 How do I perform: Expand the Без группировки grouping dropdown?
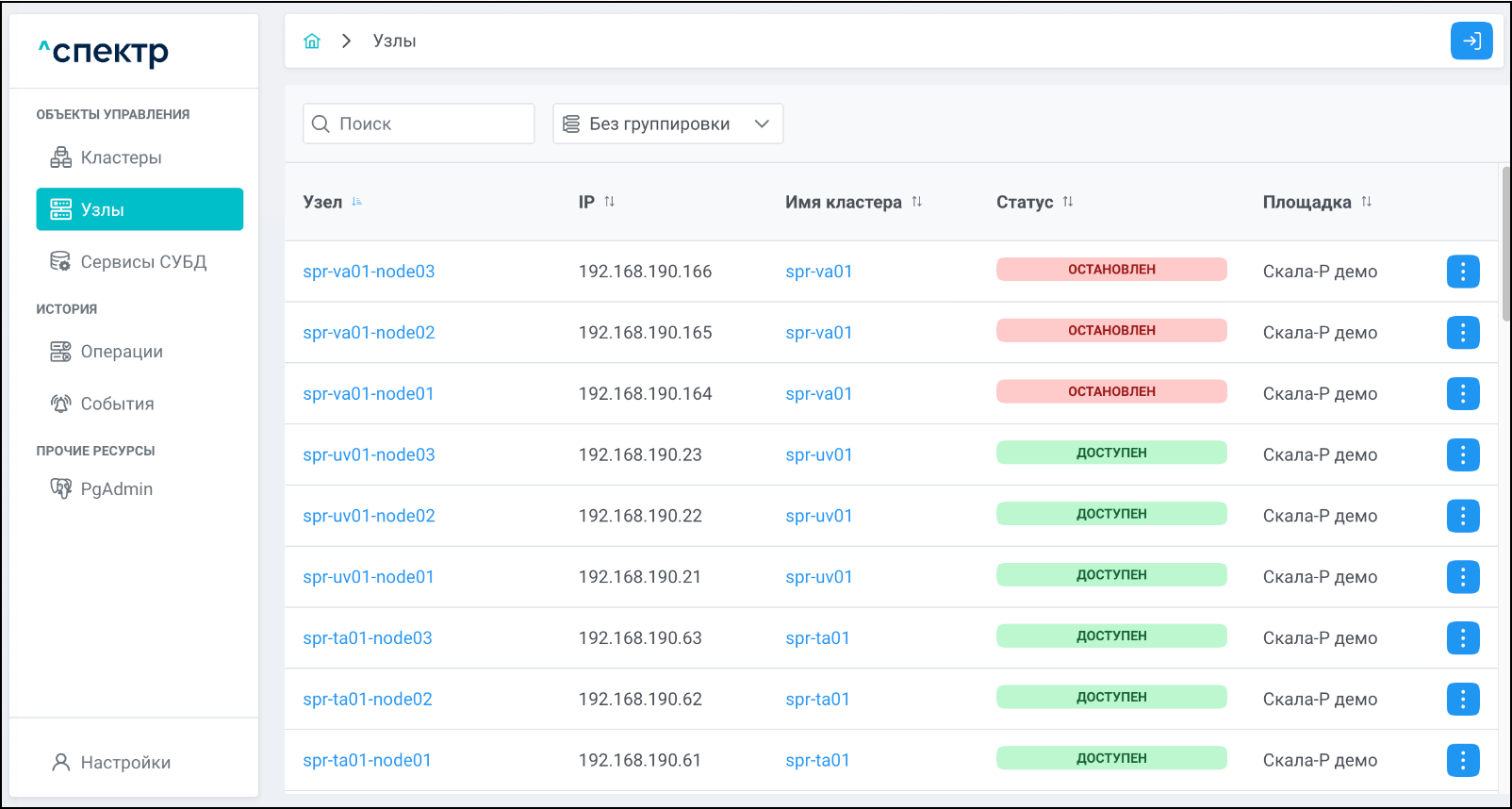pos(667,124)
